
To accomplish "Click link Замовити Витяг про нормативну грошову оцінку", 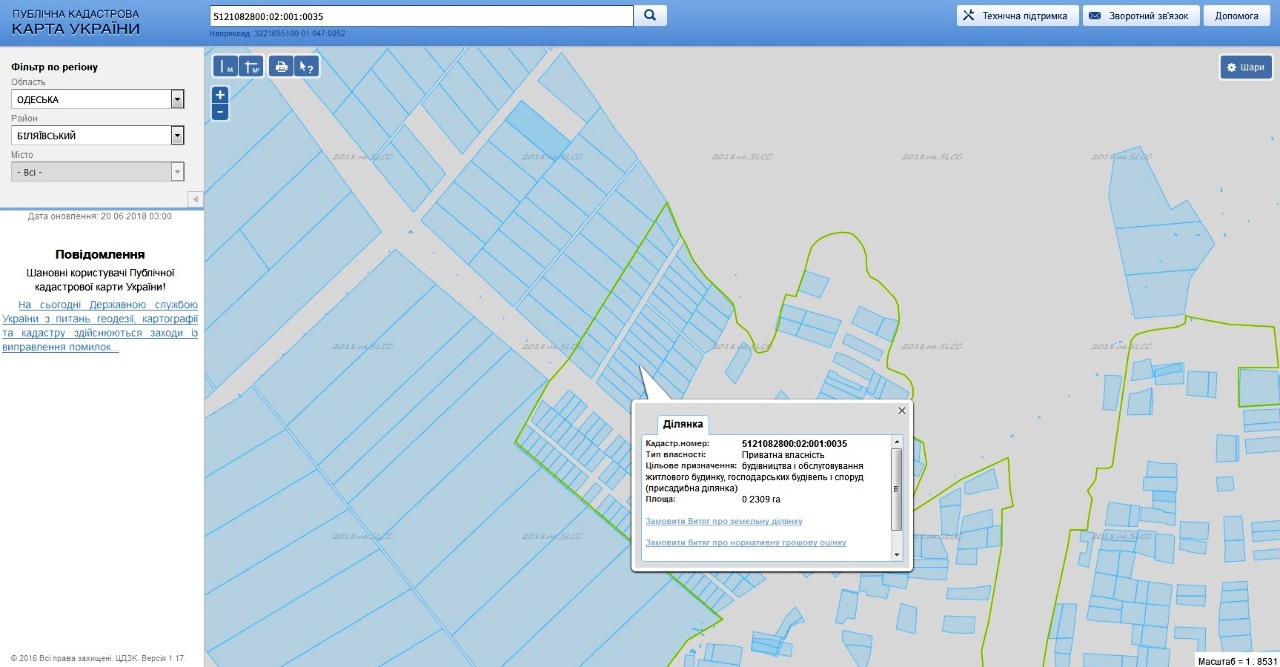I will pos(746,542).
